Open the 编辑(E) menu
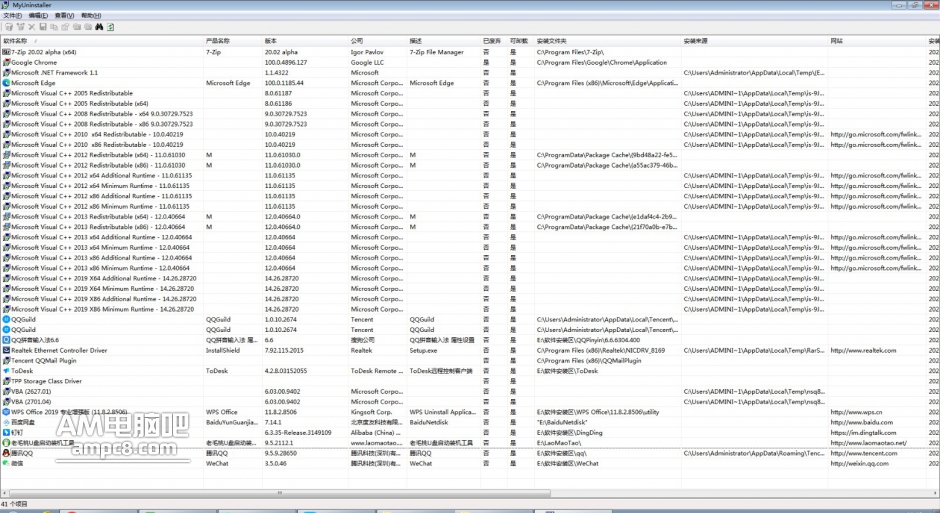This screenshot has width=940, height=513. click(x=38, y=16)
